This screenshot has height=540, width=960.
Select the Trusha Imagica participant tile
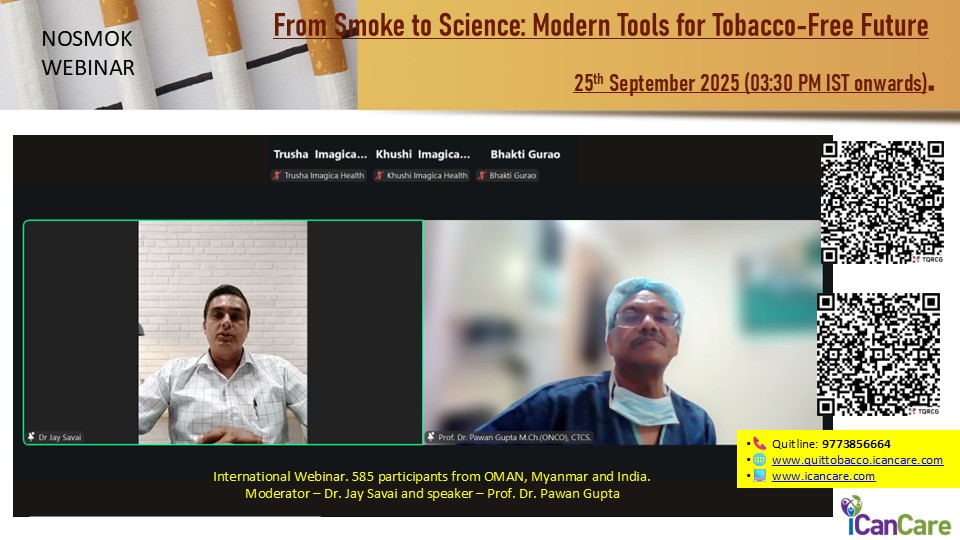pos(319,164)
